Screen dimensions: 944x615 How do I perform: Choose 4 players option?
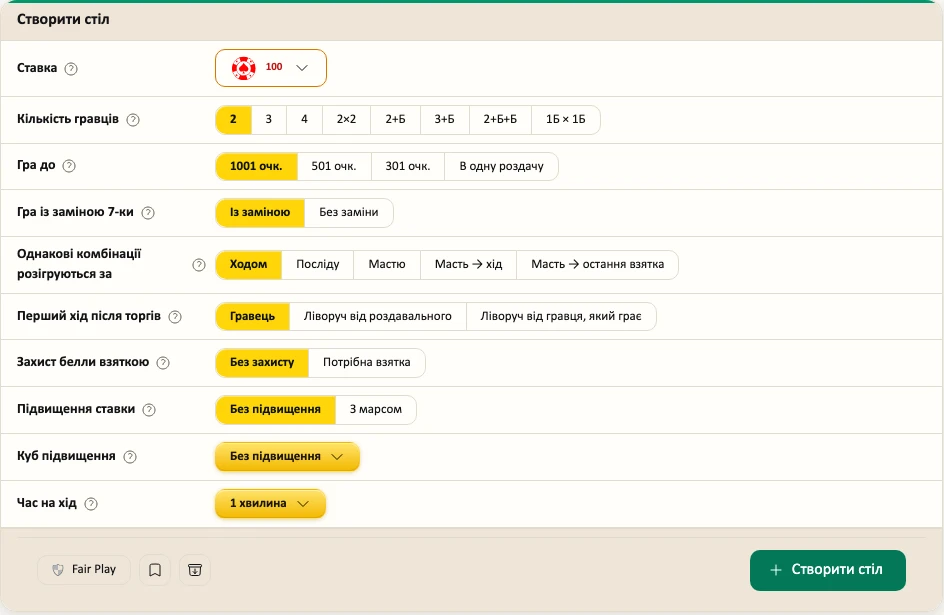point(304,119)
